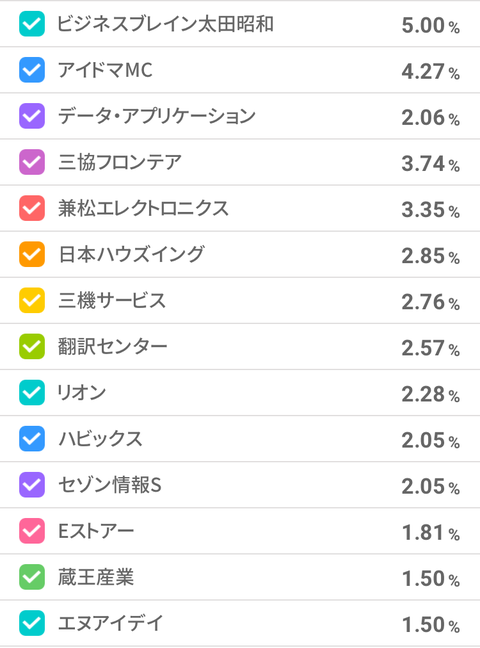
Task: Click the 4.27% value for アイドマMC
Action: tap(430, 71)
